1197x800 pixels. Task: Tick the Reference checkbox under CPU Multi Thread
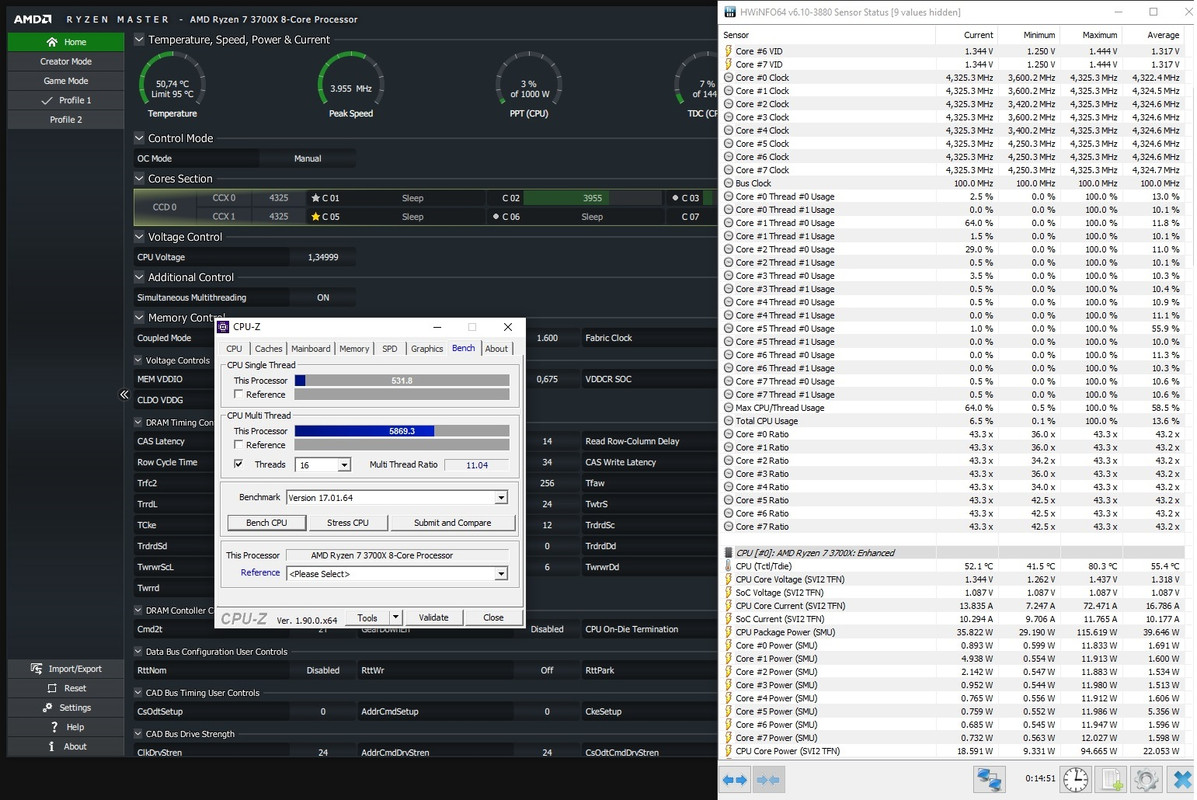pyautogui.click(x=238, y=444)
